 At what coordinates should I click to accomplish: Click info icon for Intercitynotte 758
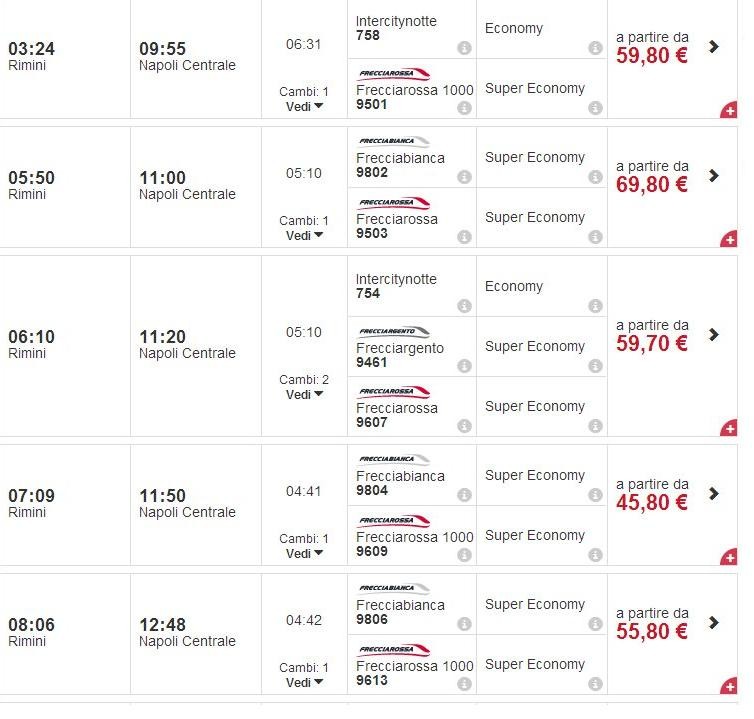464,48
